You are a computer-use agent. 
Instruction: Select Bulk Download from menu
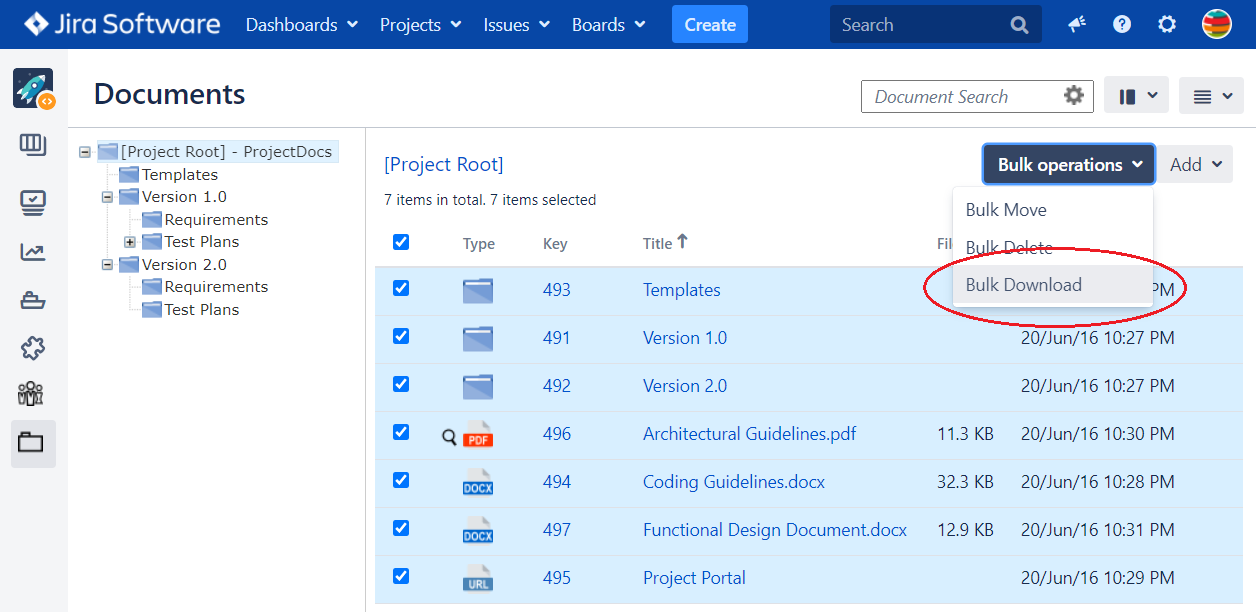(1023, 285)
